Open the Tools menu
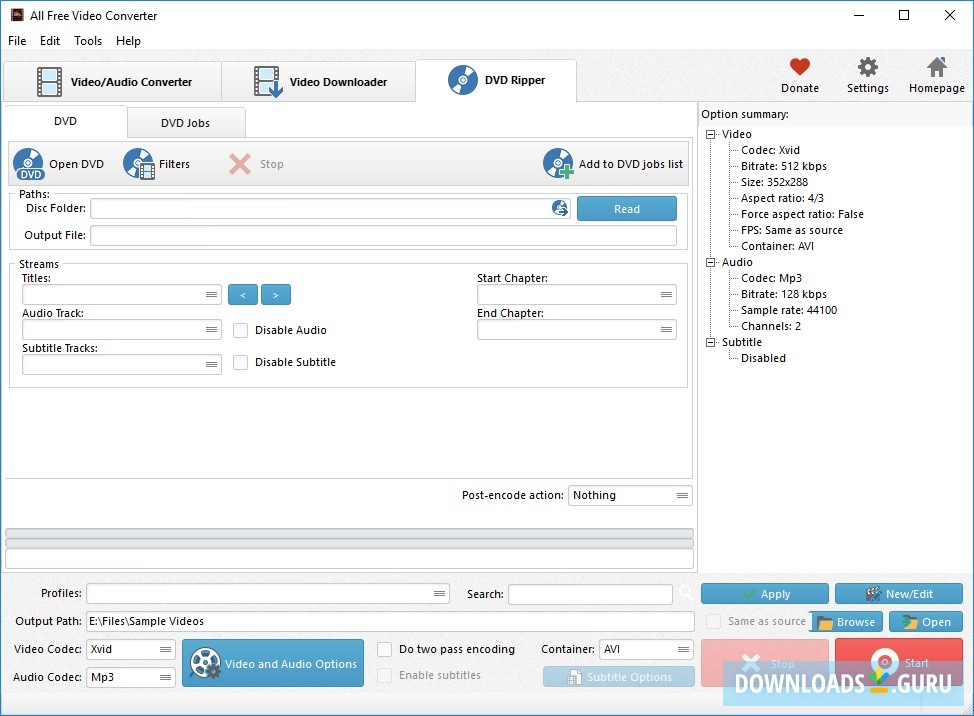 coord(87,41)
